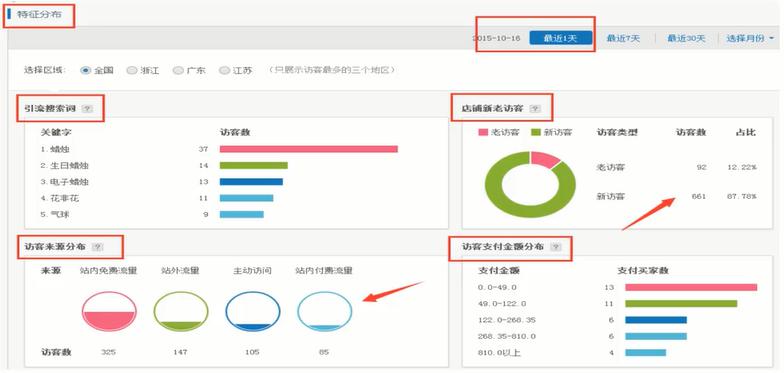Click the 引流搜索词 panel heading
The image size is (784, 373).
coord(50,108)
